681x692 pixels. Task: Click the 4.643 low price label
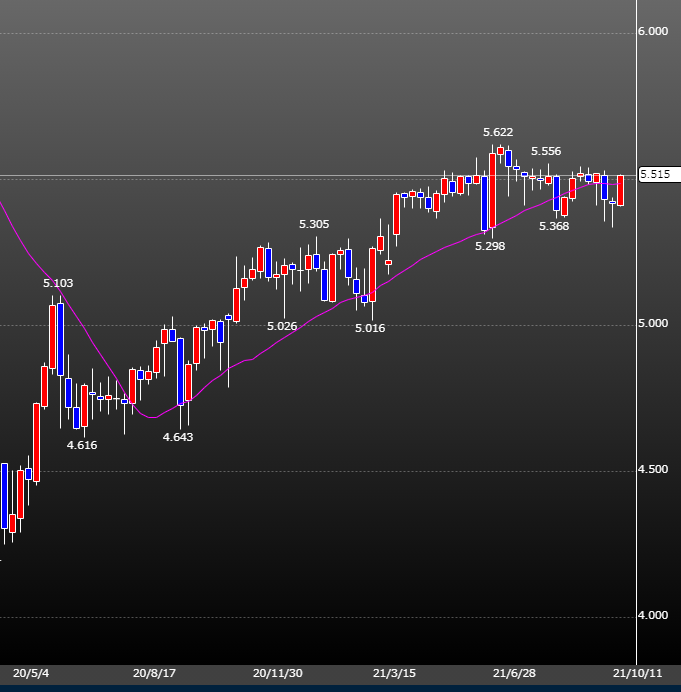pyautogui.click(x=178, y=437)
